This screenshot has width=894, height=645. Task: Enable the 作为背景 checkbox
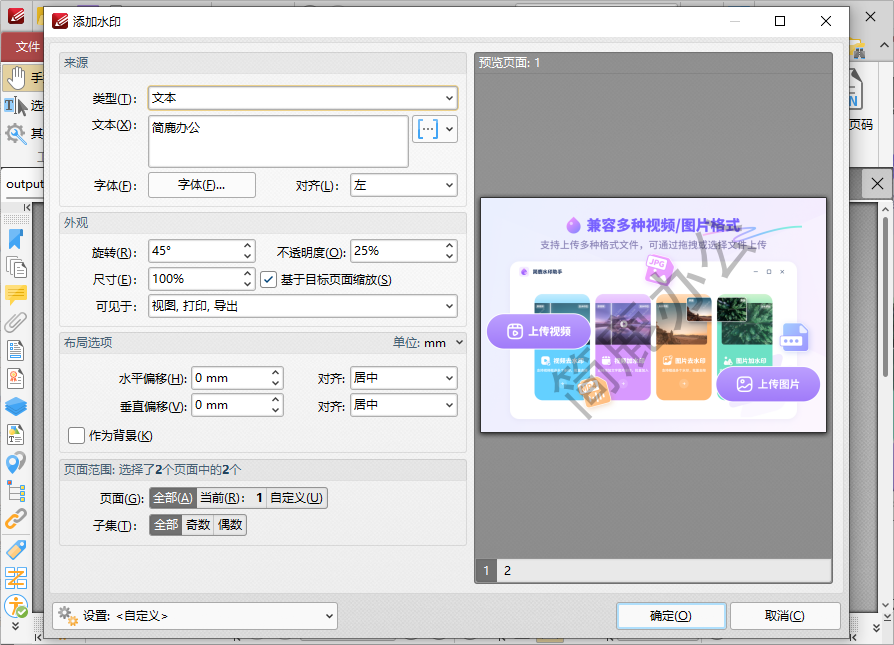tap(76, 435)
